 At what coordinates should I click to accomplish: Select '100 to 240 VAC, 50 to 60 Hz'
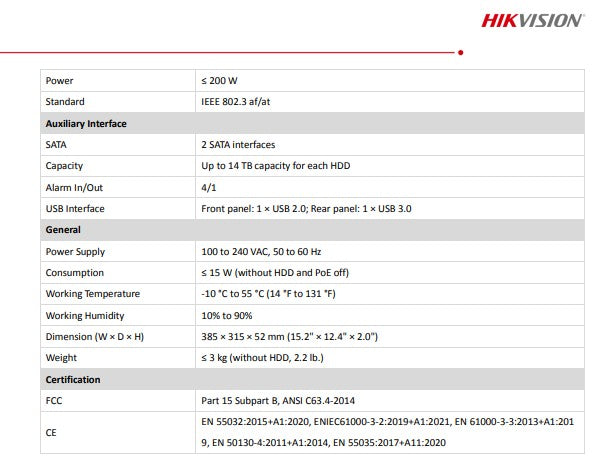pyautogui.click(x=261, y=252)
